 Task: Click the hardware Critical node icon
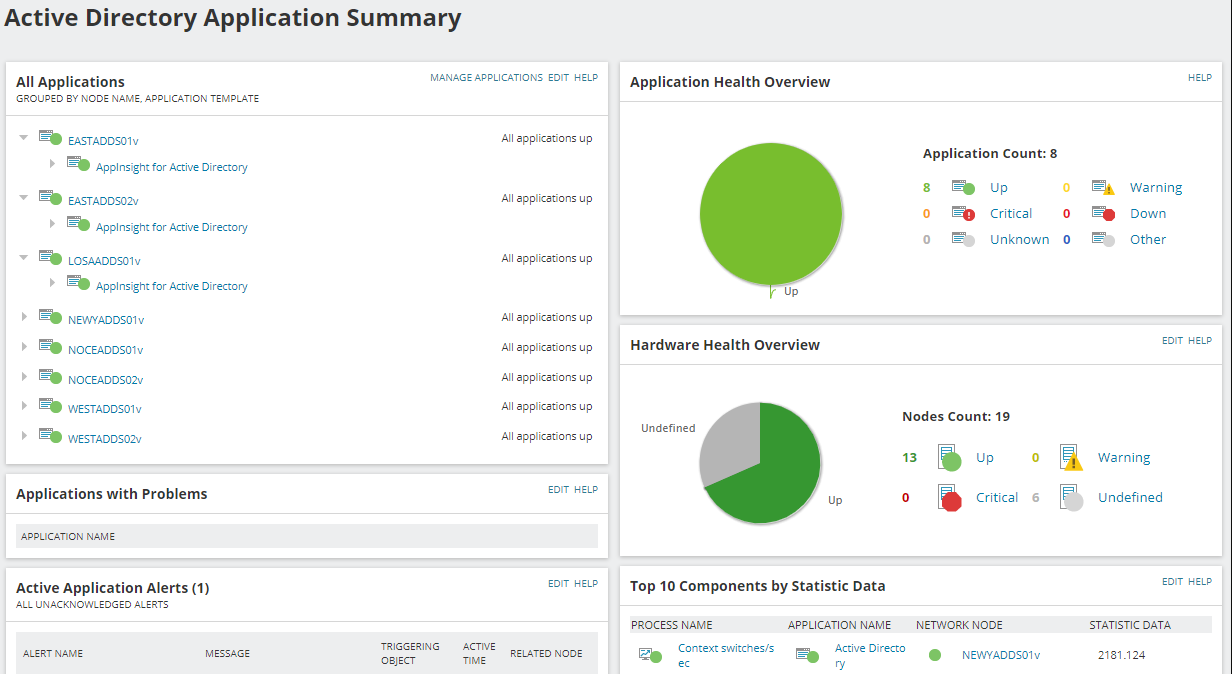(x=950, y=498)
